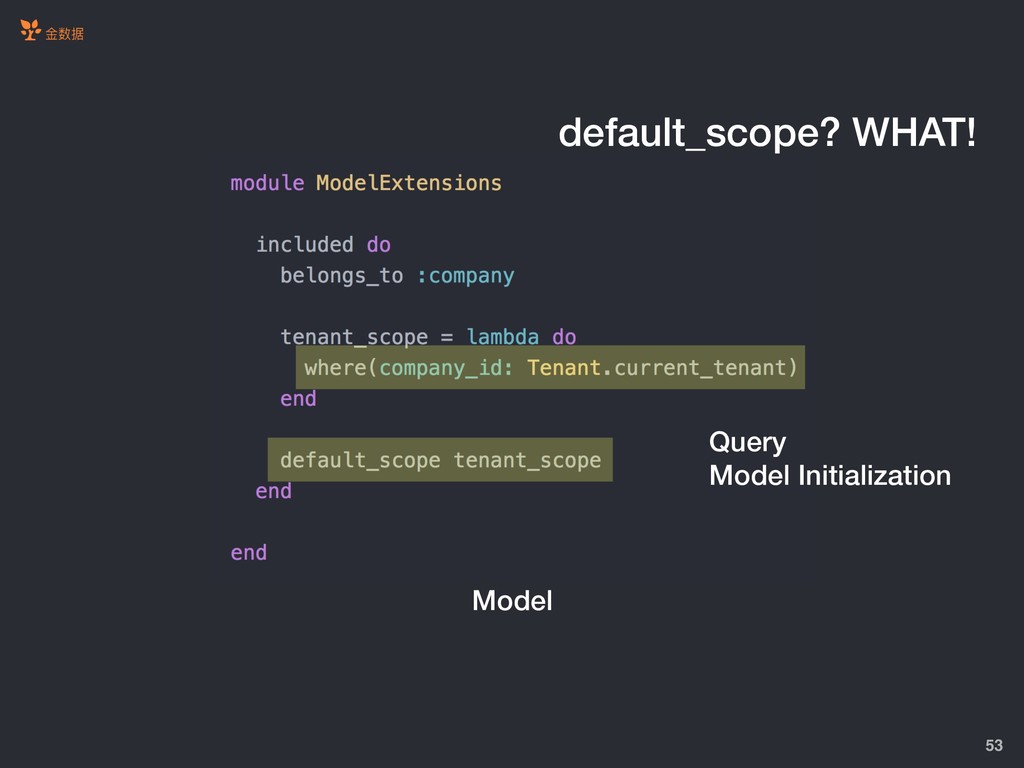This screenshot has height=768, width=1024.
Task: Click the slide title "default_scope? WHAT!"
Action: point(767,133)
